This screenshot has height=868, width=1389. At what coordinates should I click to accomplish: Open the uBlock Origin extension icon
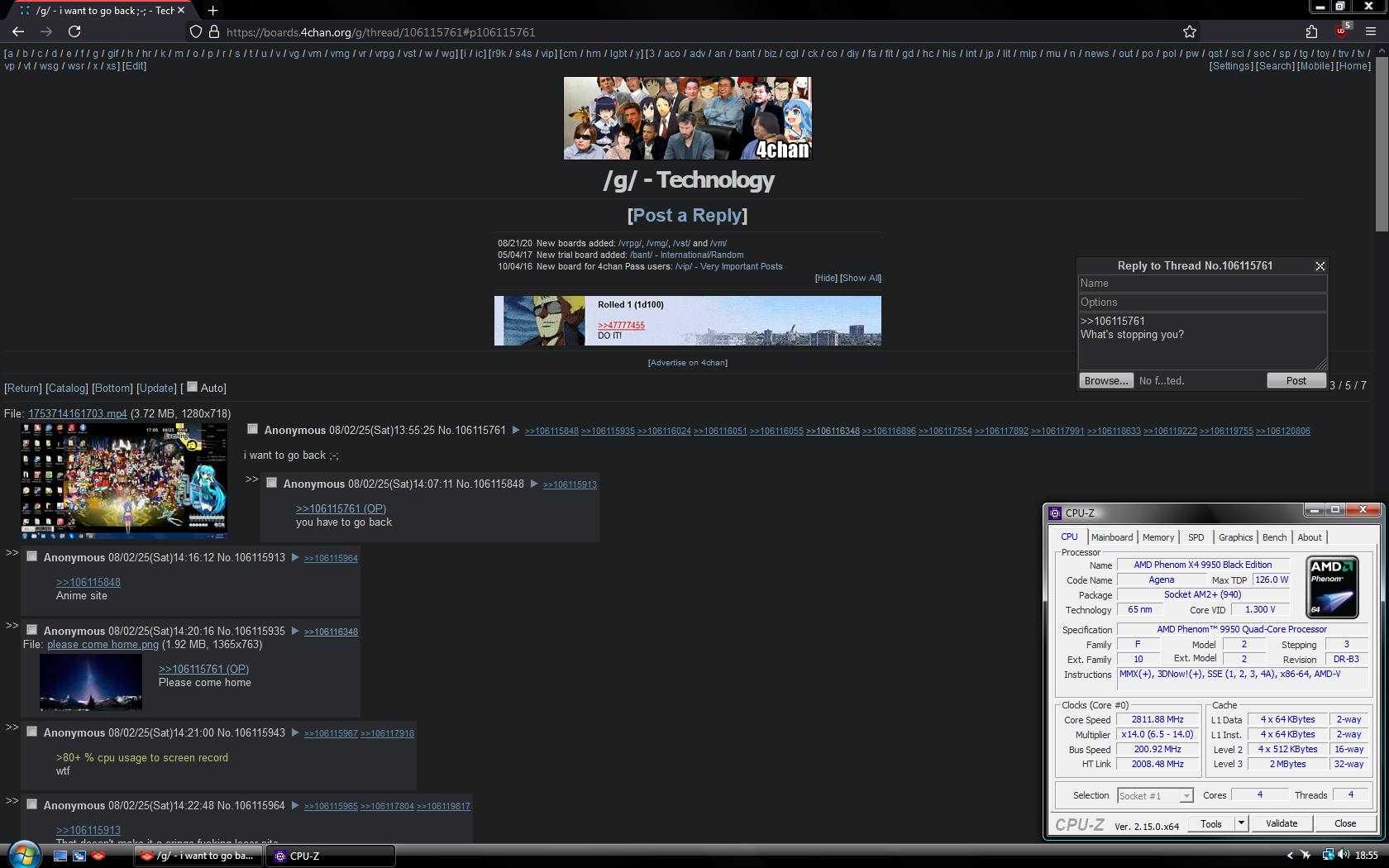tap(1342, 31)
